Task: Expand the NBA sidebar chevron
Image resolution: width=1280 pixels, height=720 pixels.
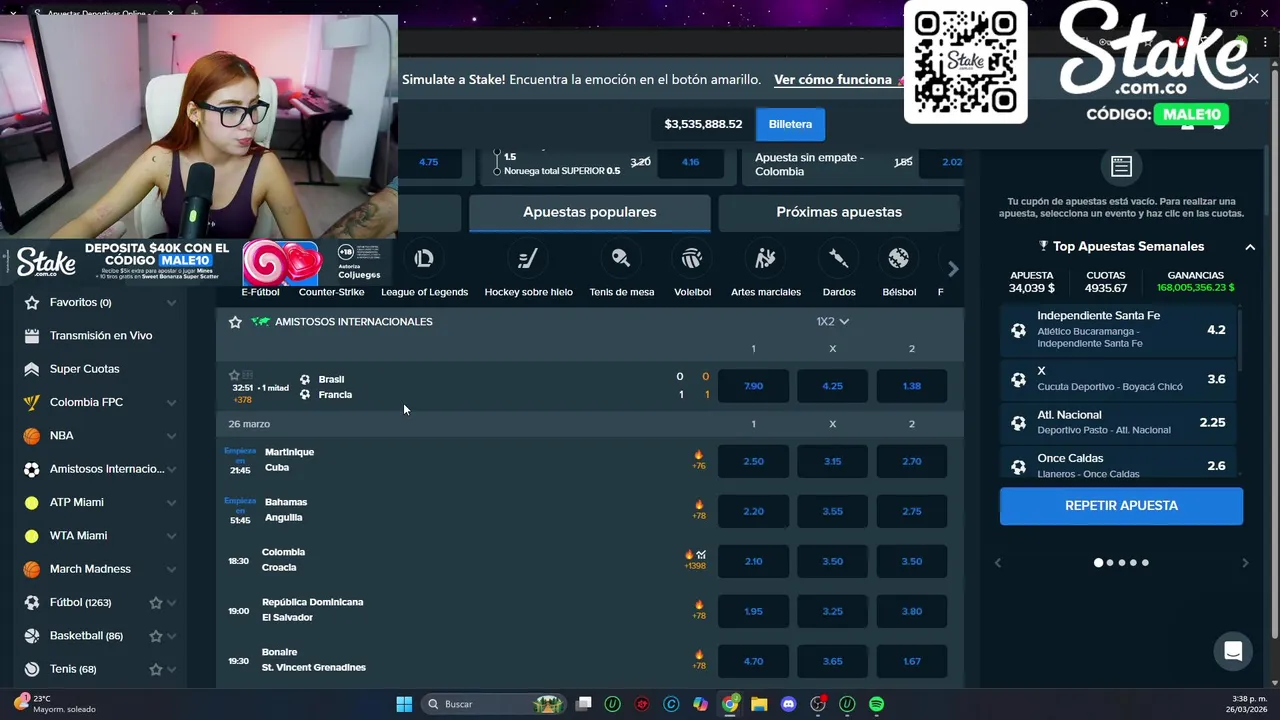Action: coord(171,436)
